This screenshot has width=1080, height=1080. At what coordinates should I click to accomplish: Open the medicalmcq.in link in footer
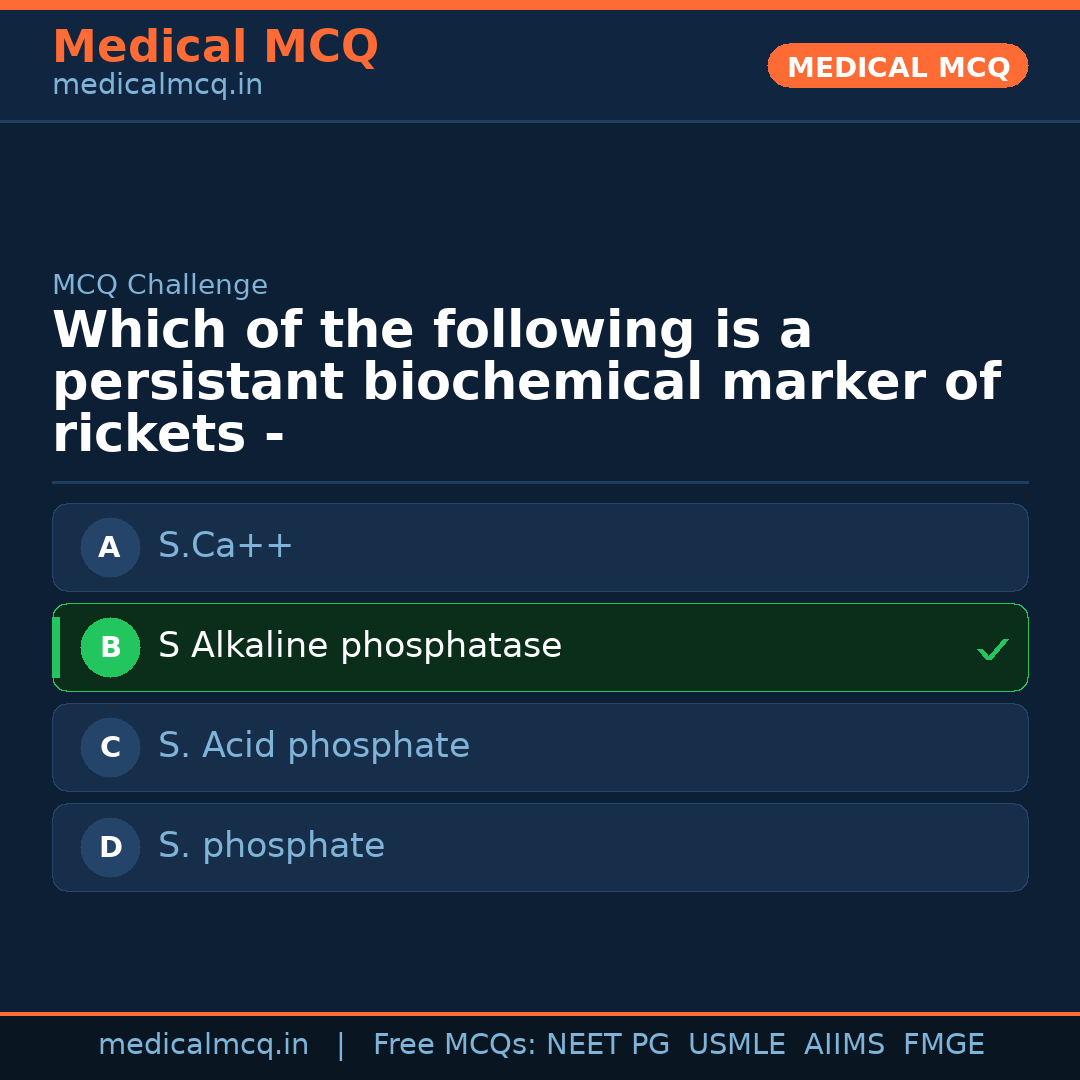pos(203,1045)
